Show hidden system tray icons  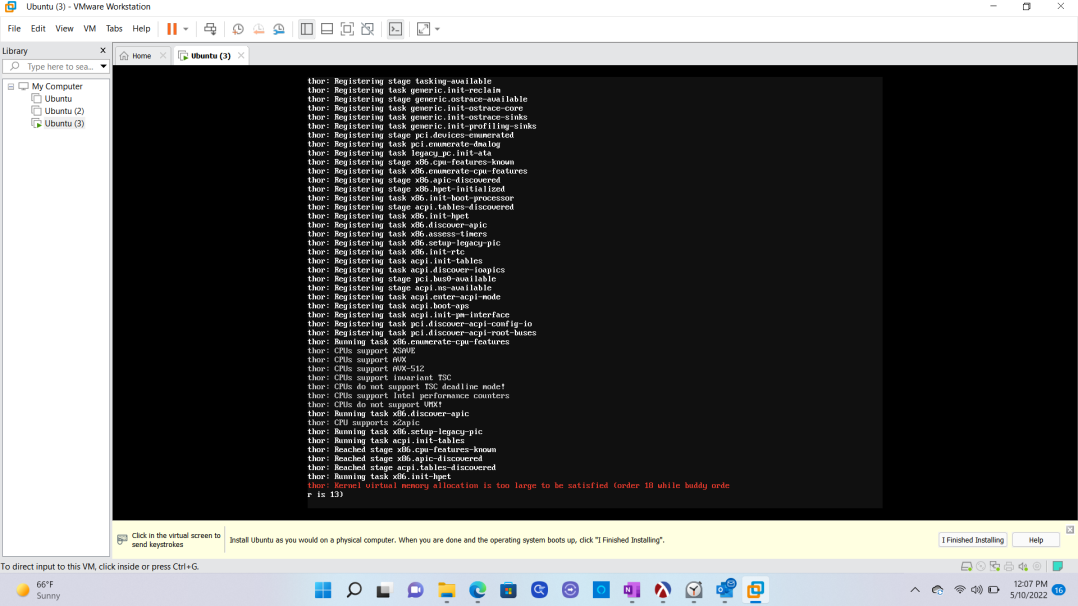915,590
